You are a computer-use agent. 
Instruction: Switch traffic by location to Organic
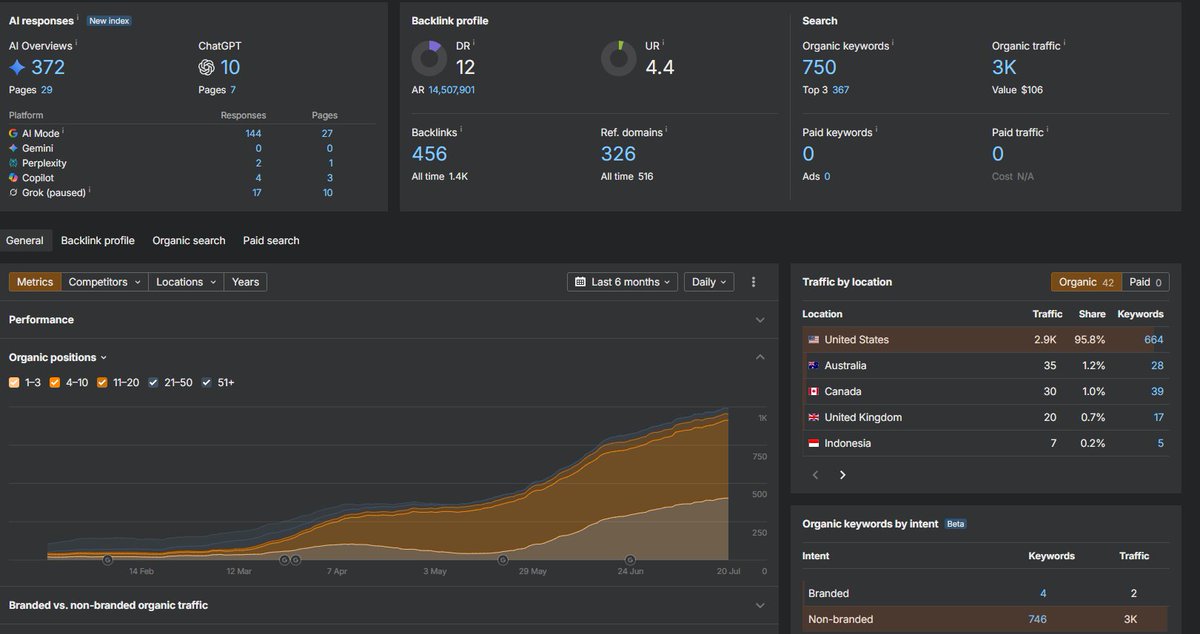pyautogui.click(x=1086, y=282)
